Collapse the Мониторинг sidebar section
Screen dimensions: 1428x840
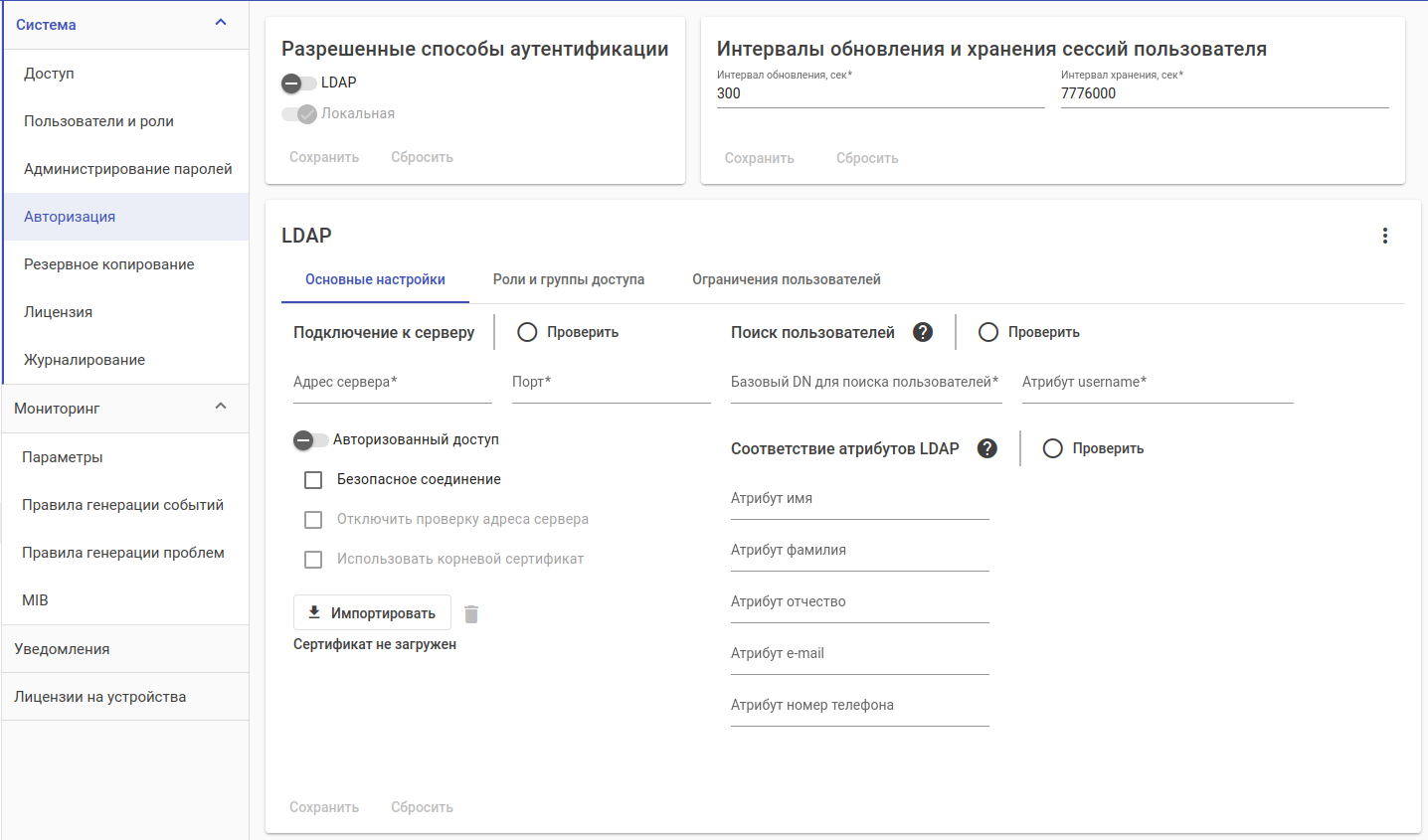[221, 408]
